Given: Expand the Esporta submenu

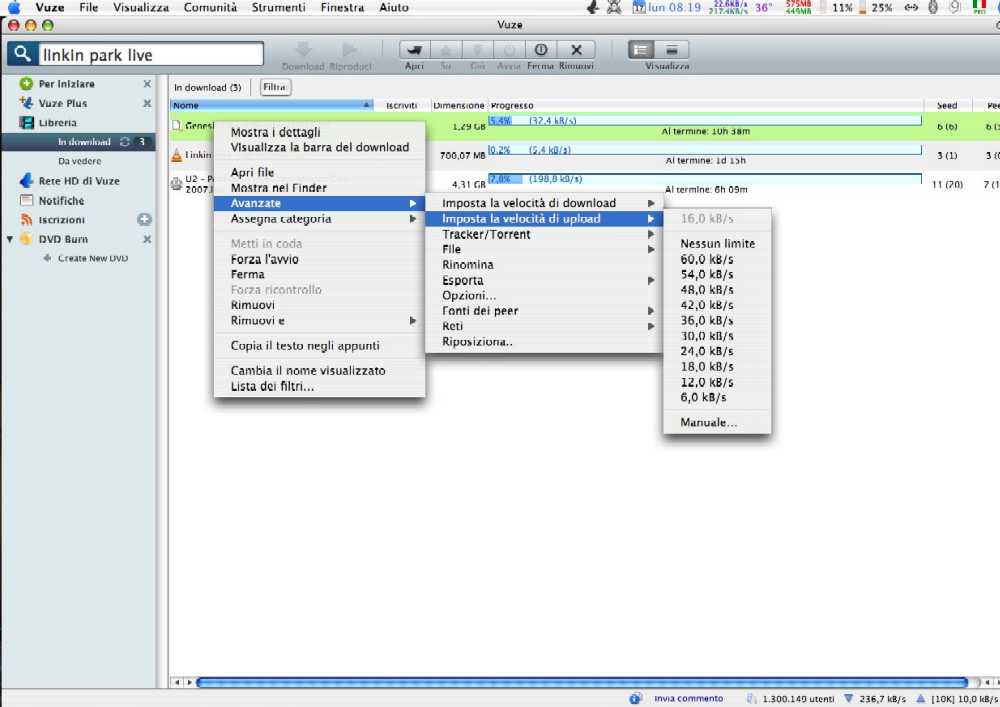Looking at the screenshot, I should tap(544, 281).
